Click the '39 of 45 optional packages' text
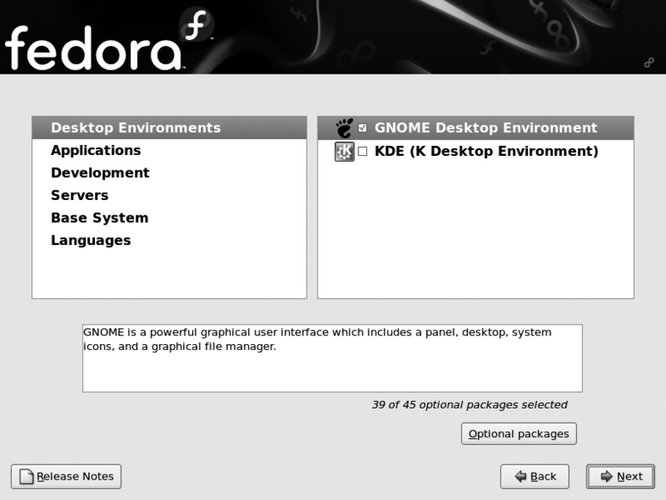Screen dimensions: 666x500 469,405
